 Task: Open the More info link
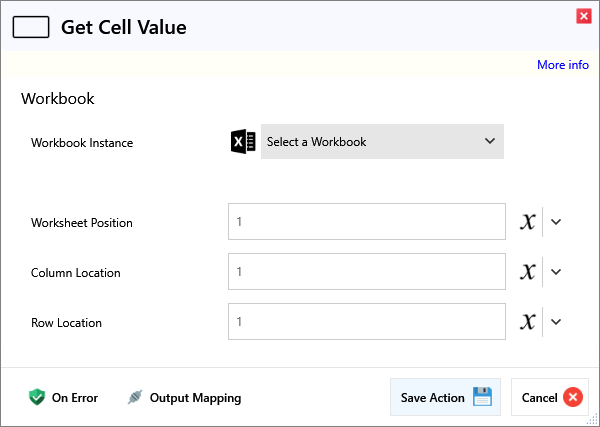click(x=563, y=65)
